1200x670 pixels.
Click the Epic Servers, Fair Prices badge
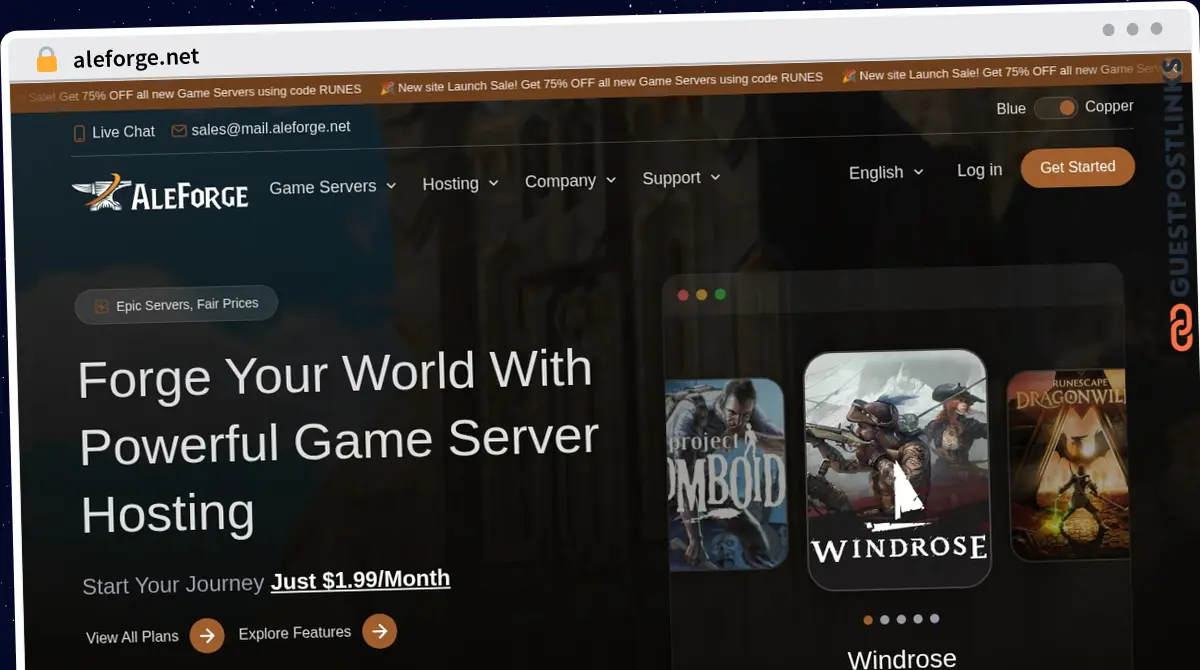tap(176, 305)
